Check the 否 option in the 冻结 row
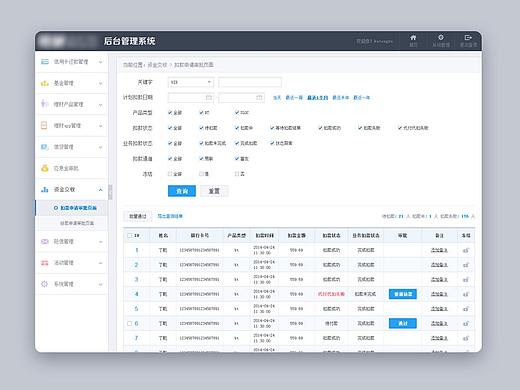 point(237,174)
